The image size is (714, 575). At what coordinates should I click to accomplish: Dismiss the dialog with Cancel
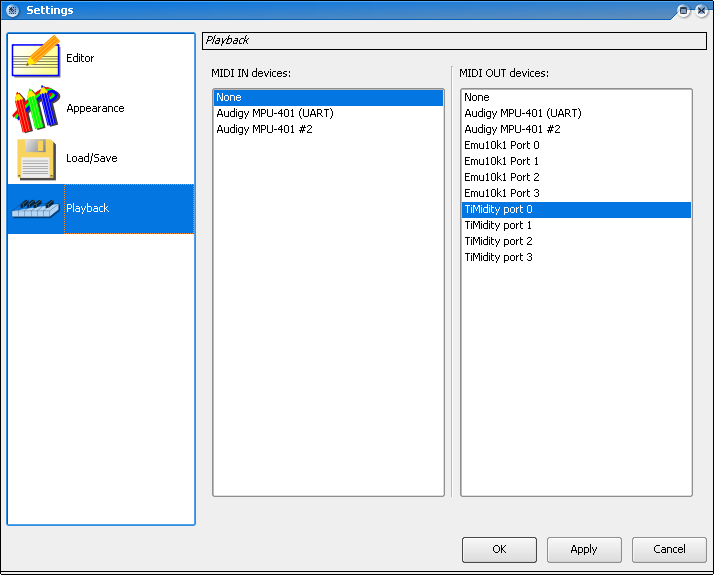(x=669, y=550)
